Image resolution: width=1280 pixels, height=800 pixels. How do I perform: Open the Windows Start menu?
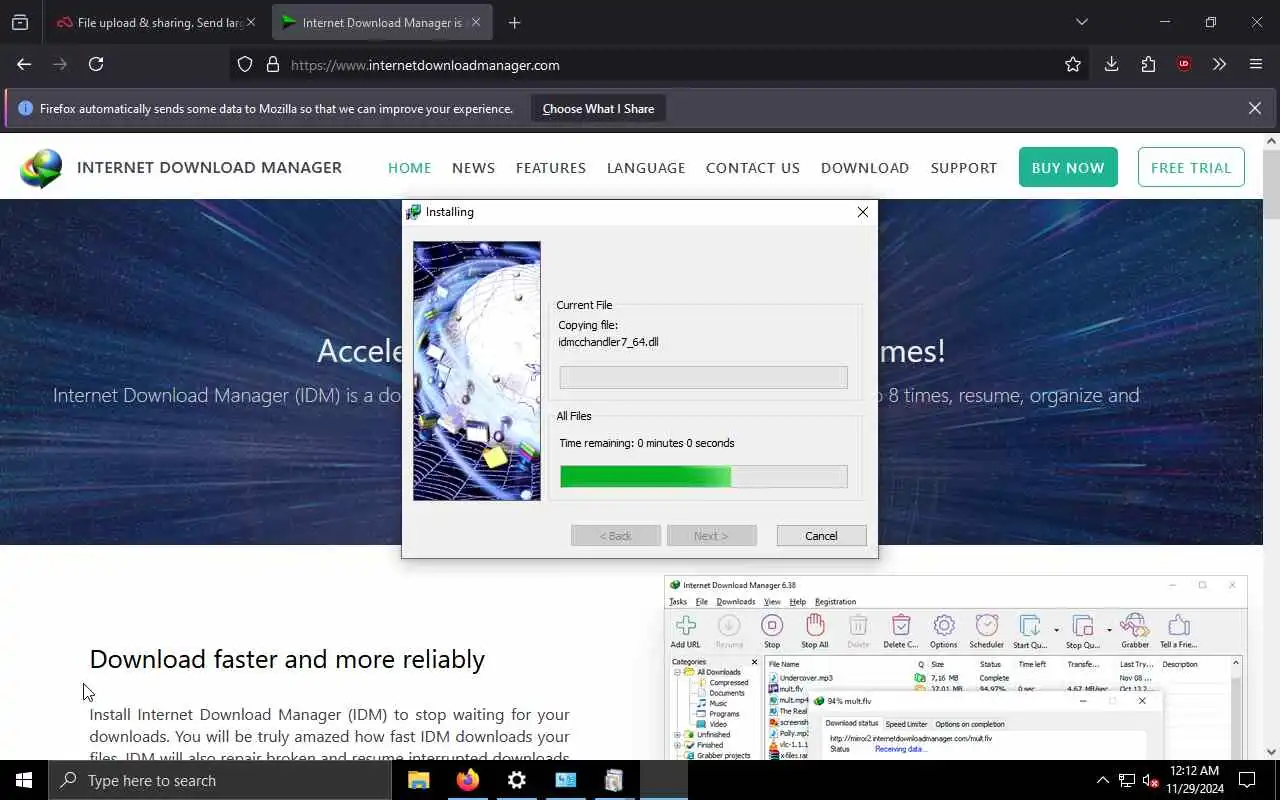click(x=24, y=780)
